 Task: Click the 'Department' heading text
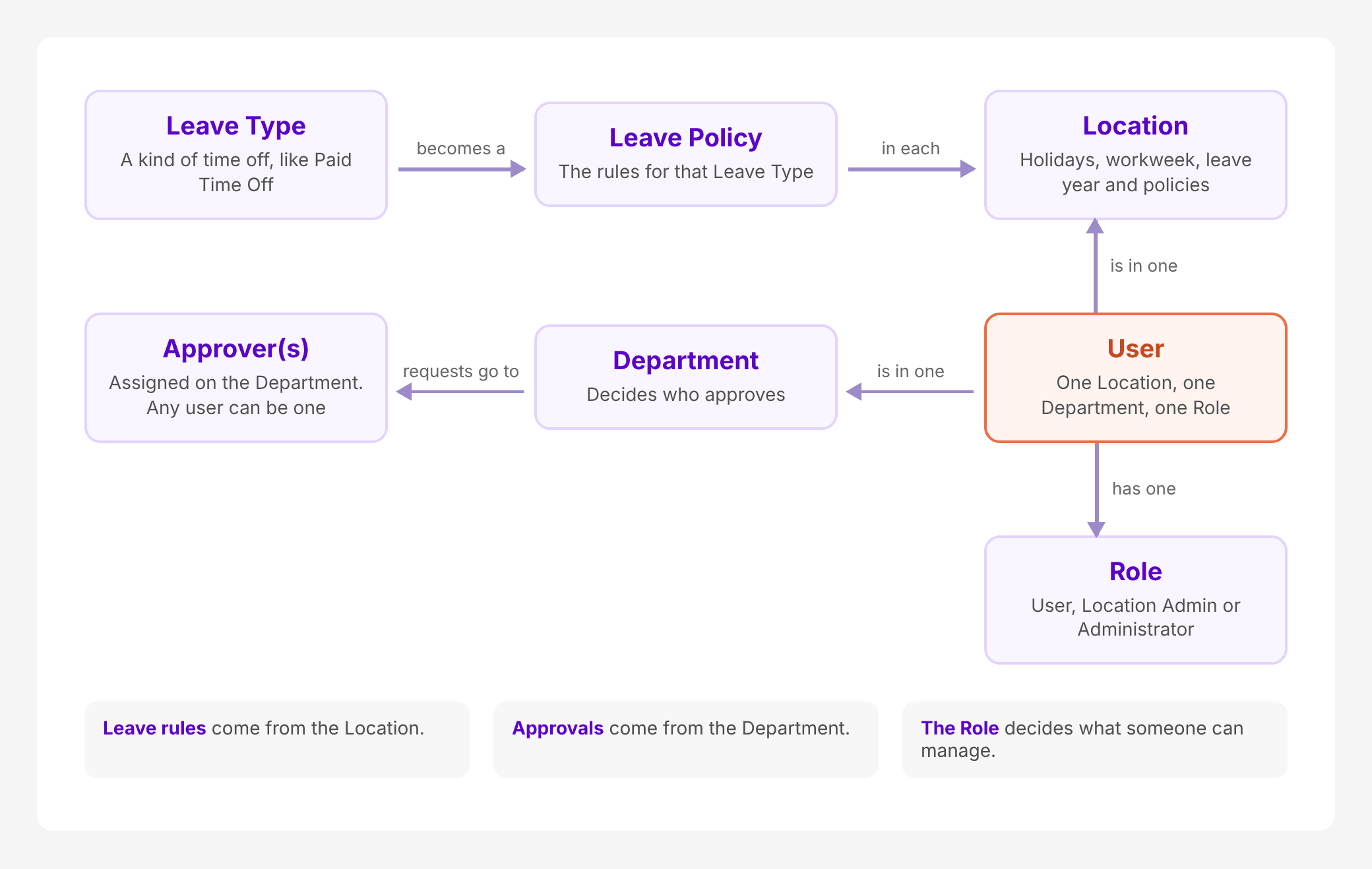tap(686, 361)
